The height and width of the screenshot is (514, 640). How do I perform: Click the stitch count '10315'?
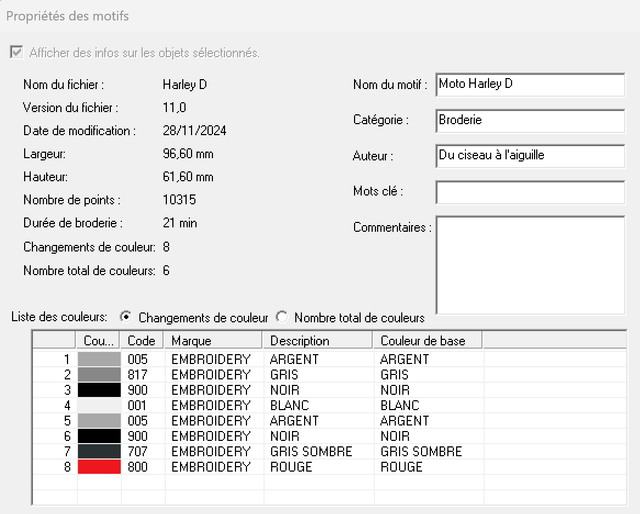click(x=179, y=200)
